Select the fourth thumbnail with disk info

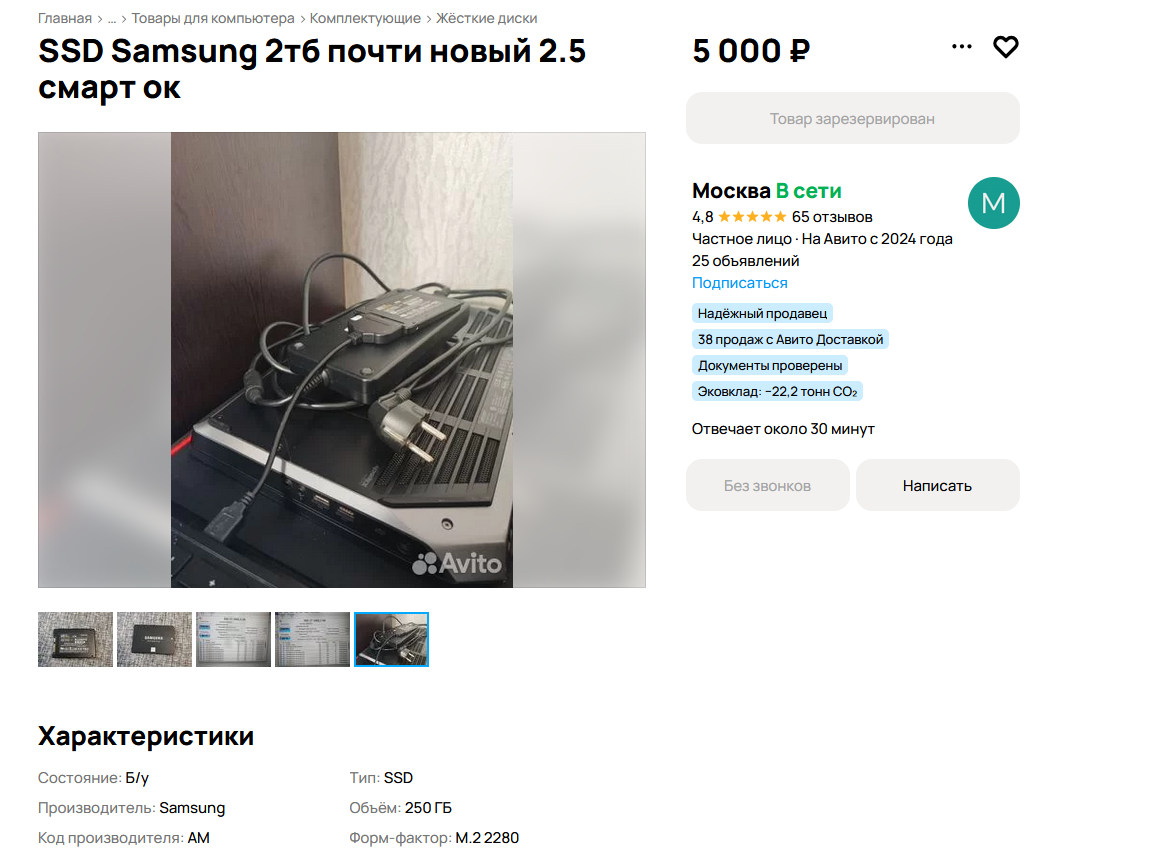[x=312, y=639]
